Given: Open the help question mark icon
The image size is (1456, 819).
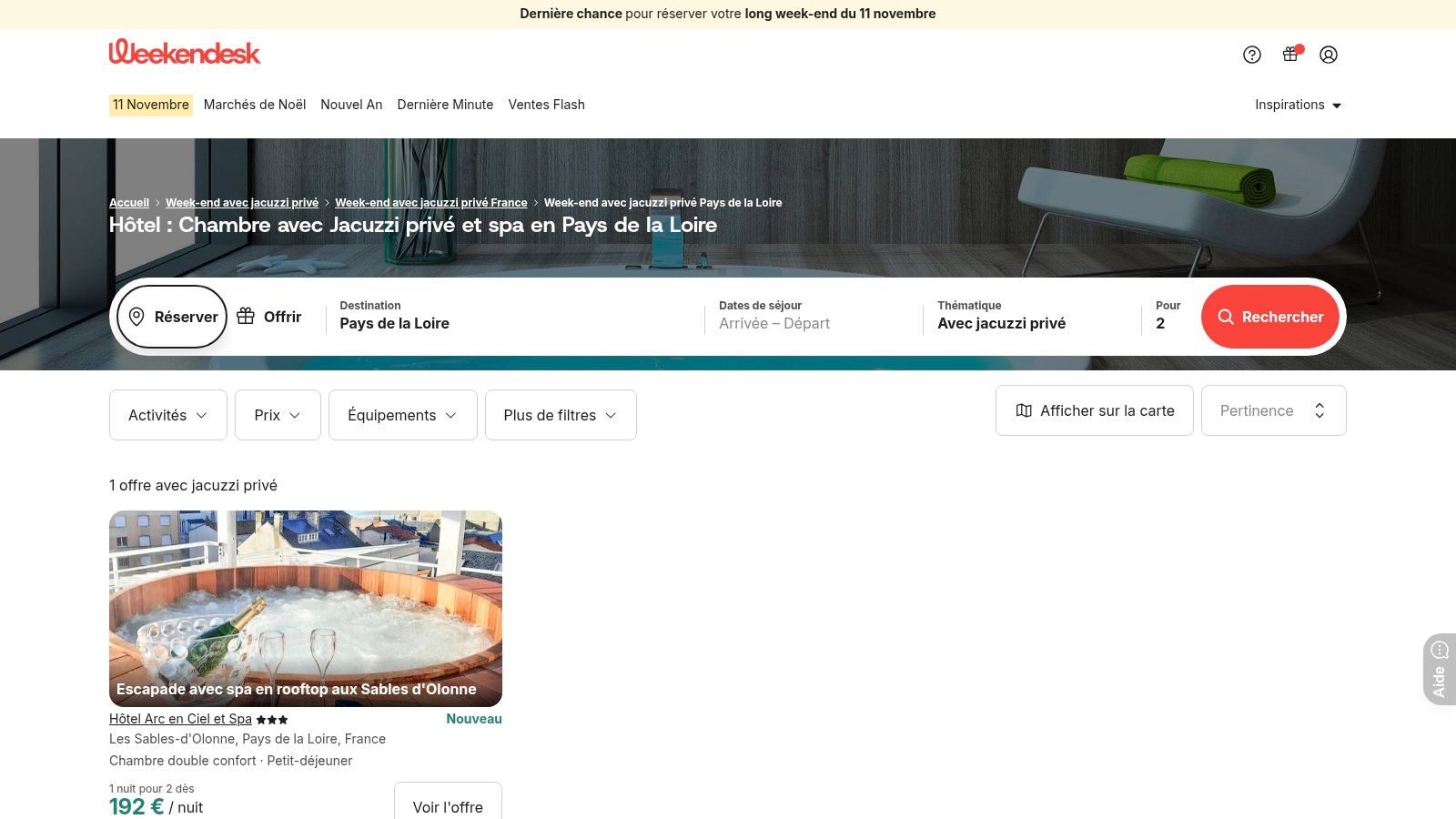Looking at the screenshot, I should [1252, 55].
